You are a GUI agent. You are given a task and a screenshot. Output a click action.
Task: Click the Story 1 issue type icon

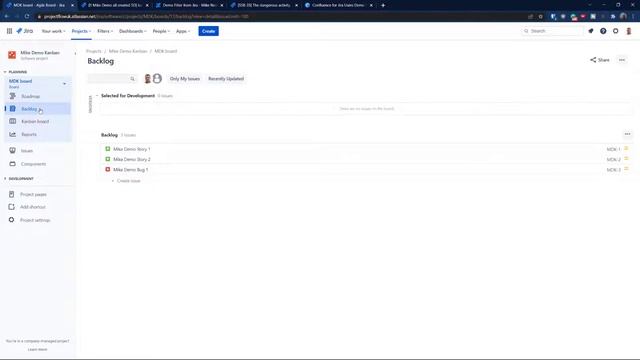pyautogui.click(x=108, y=149)
